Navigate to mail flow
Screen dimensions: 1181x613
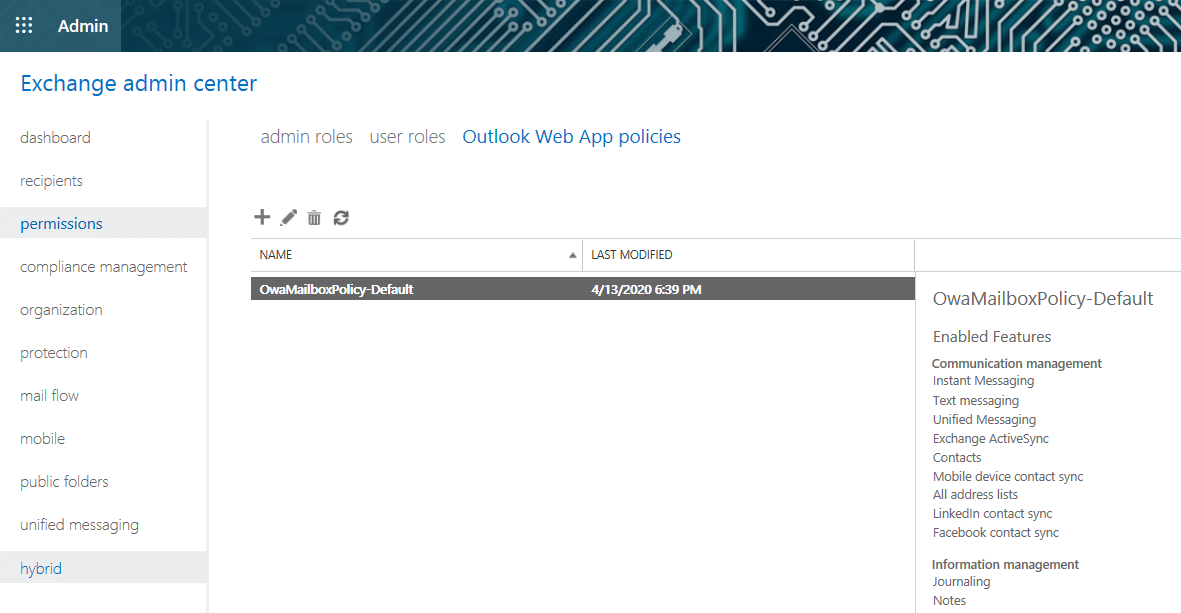(x=49, y=395)
